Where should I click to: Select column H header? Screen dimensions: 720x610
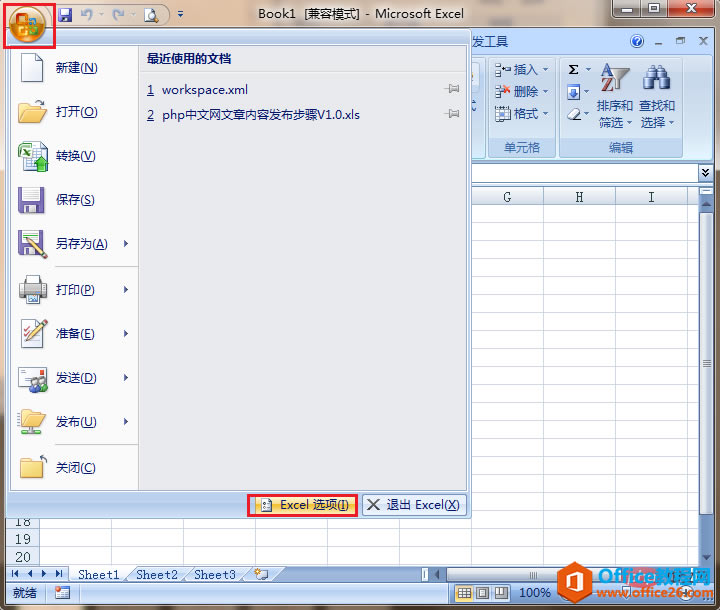579,197
